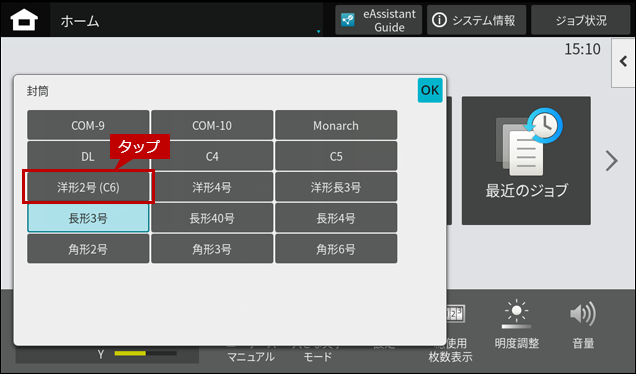Tap the brightness 明度調整 sun icon
636x374 pixels.
pos(516,314)
